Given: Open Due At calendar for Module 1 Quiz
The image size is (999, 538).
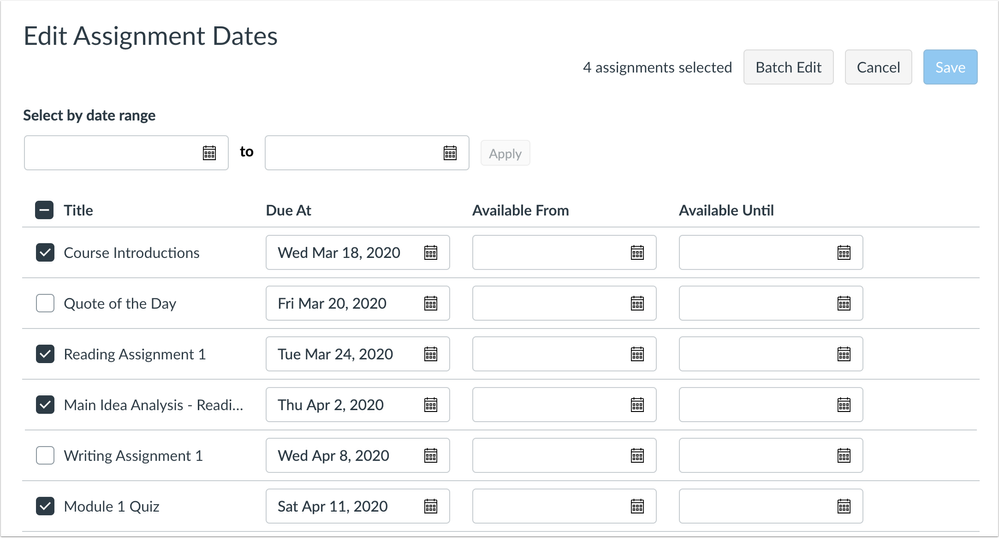Looking at the screenshot, I should pos(431,506).
